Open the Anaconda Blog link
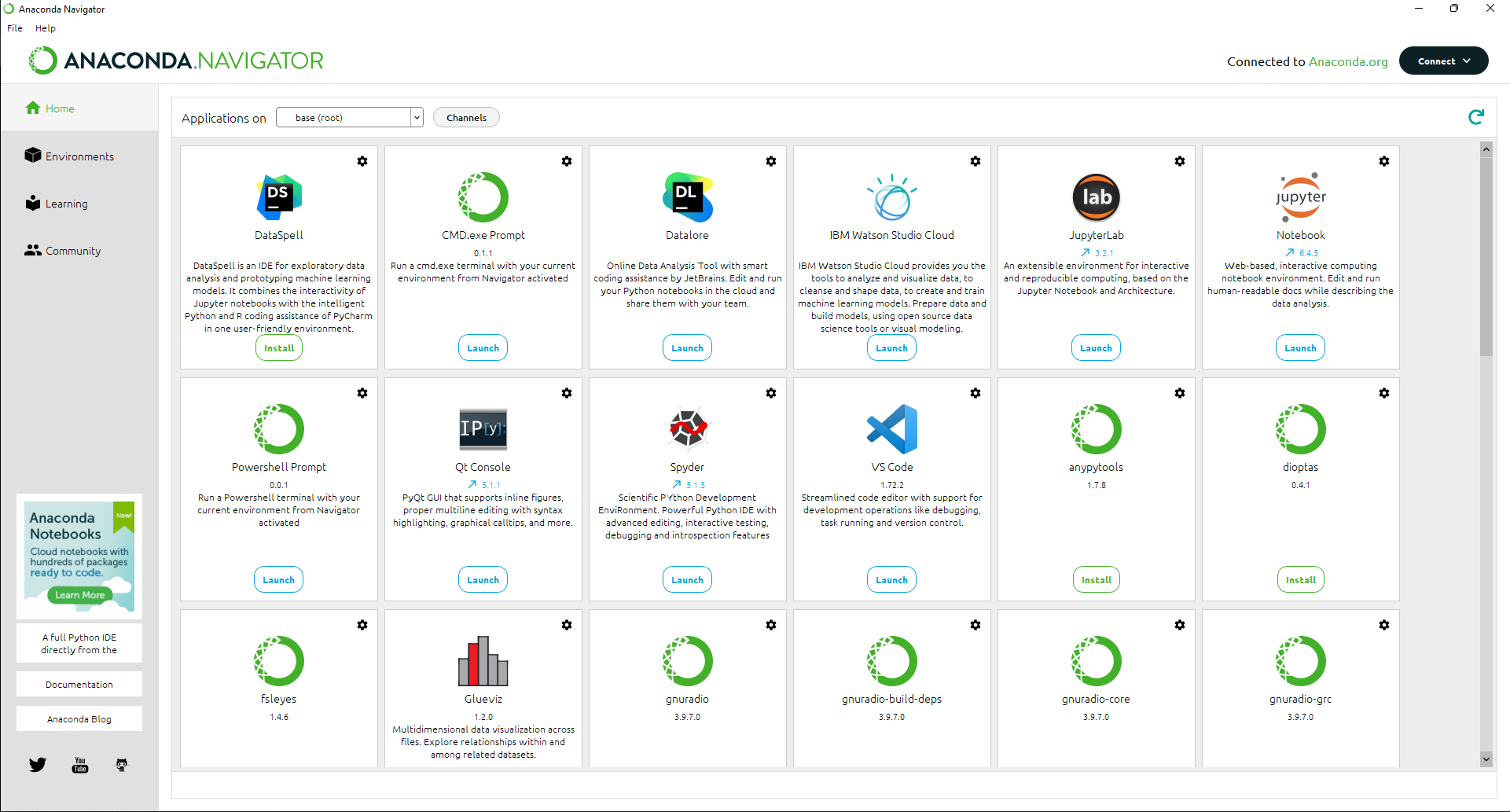 [x=79, y=719]
